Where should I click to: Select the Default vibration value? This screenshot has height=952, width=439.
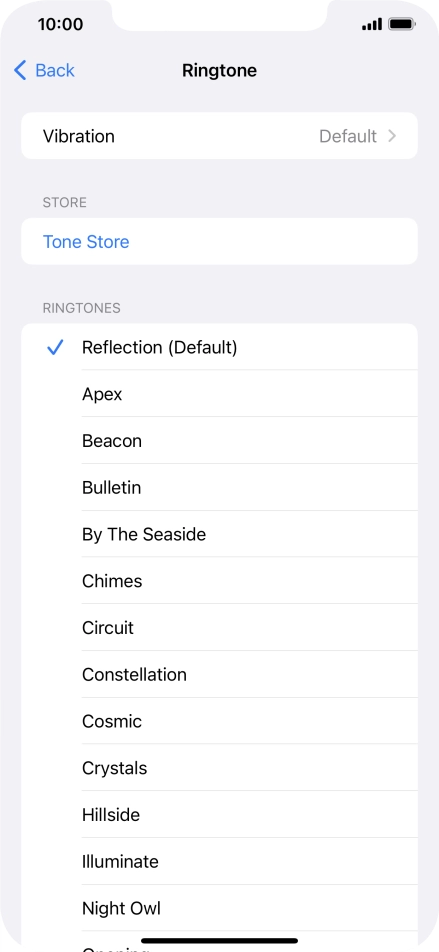(x=348, y=136)
